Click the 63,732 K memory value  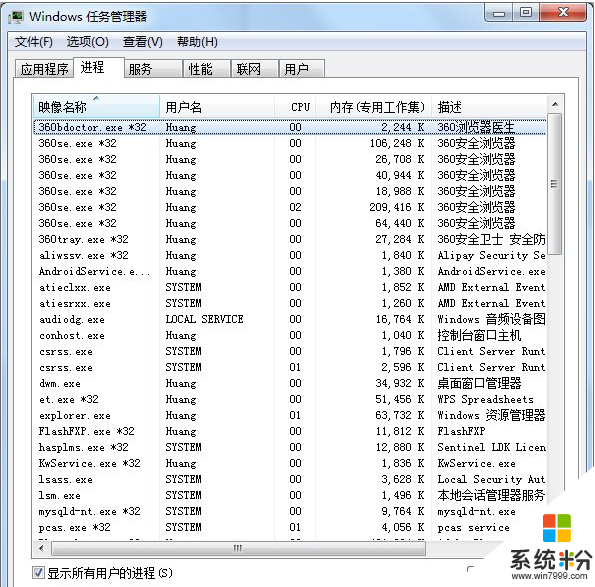coord(400,415)
